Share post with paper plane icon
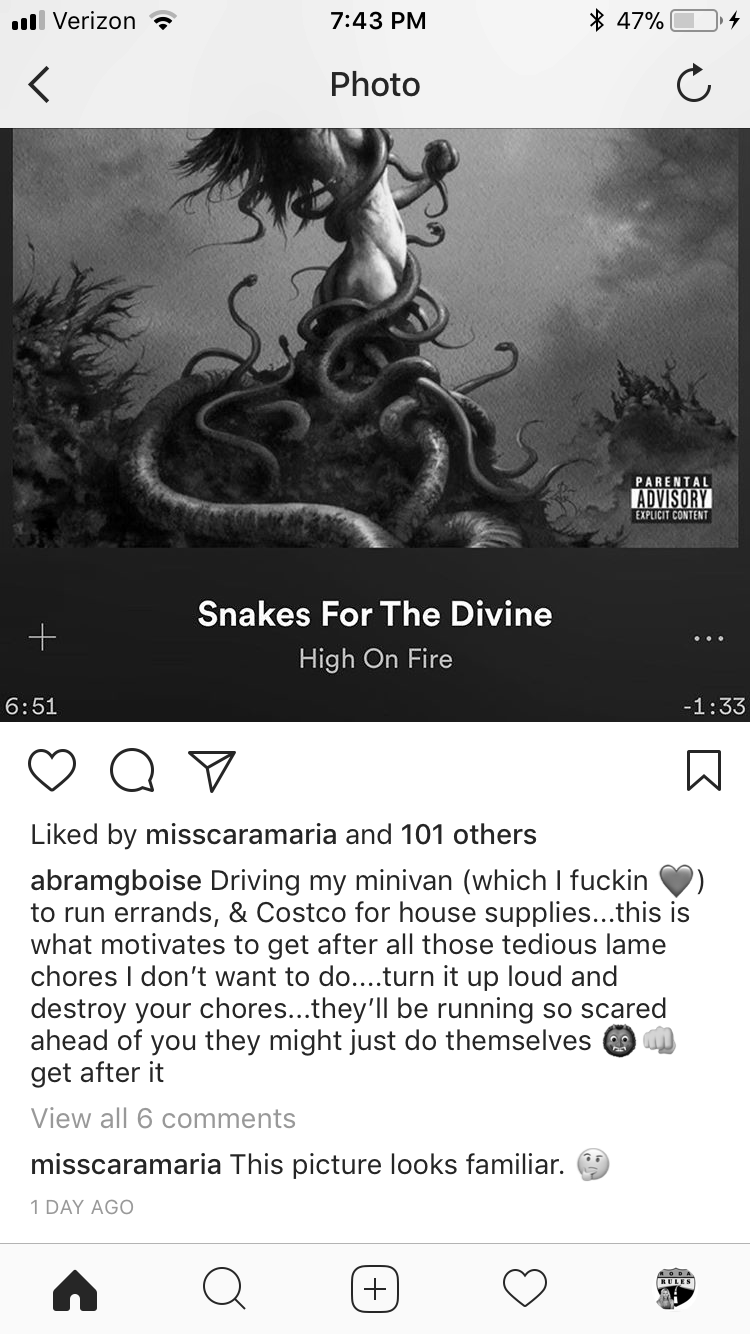 [212, 771]
